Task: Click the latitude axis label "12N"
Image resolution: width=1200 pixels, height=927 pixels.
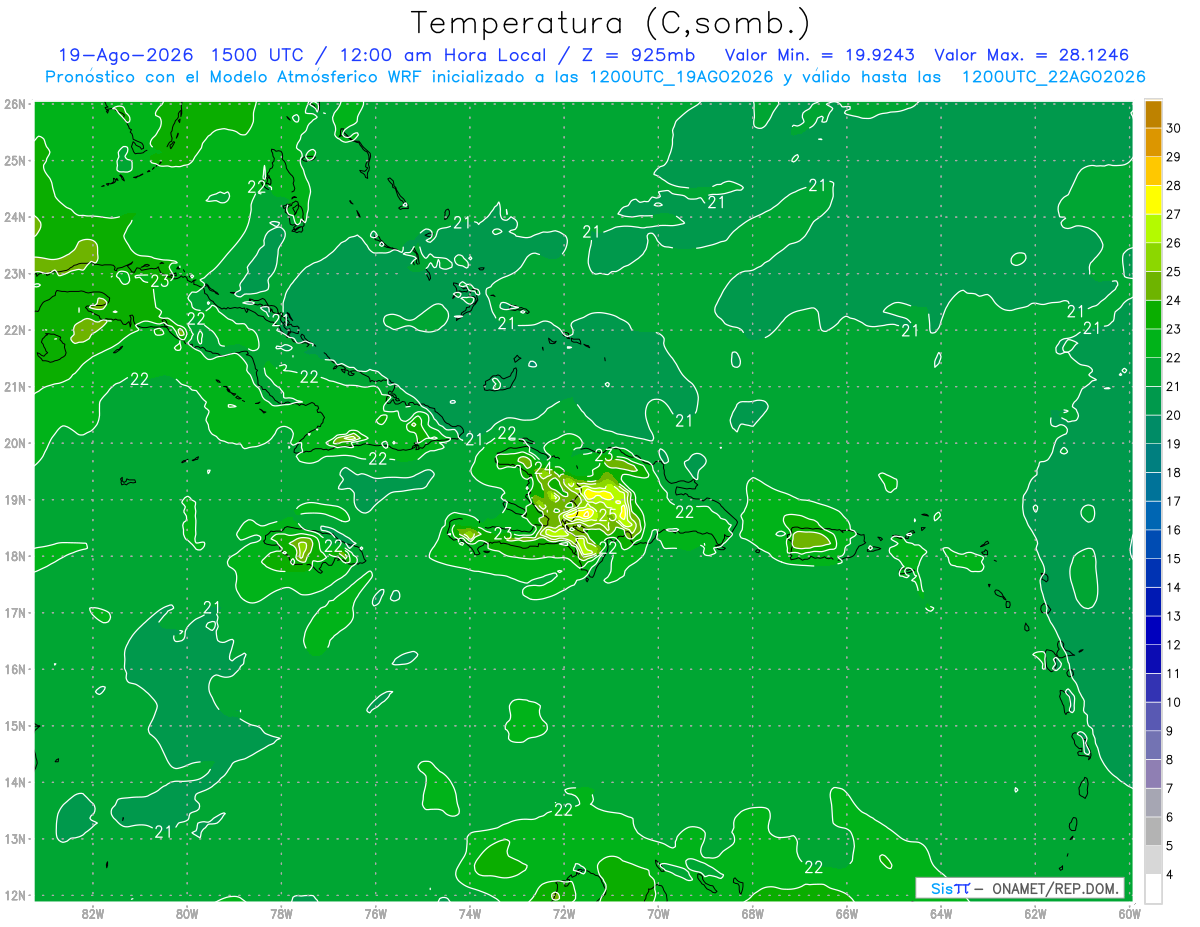Action: click(x=14, y=895)
